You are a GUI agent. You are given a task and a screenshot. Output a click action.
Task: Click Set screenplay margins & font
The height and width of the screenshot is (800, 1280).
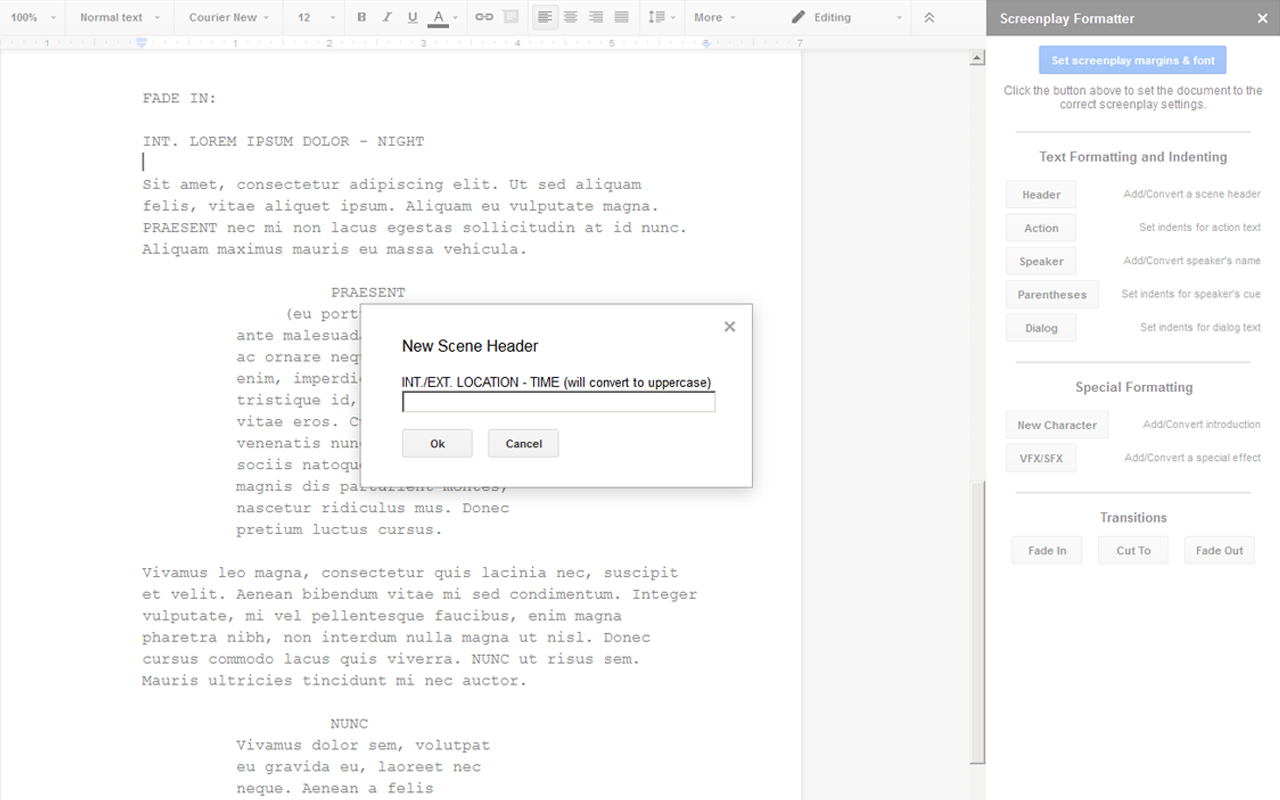(x=1133, y=60)
